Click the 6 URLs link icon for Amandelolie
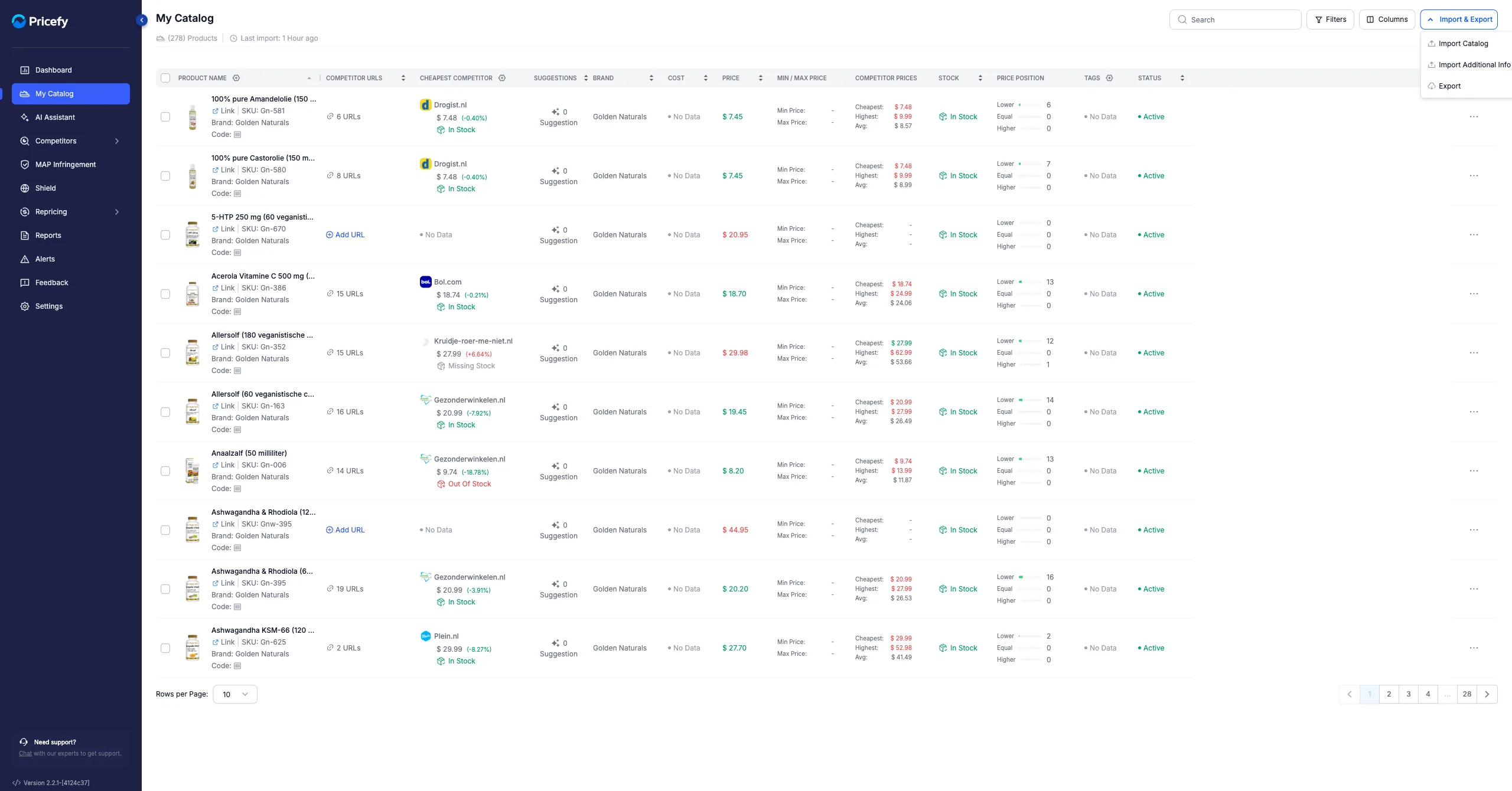 click(330, 117)
